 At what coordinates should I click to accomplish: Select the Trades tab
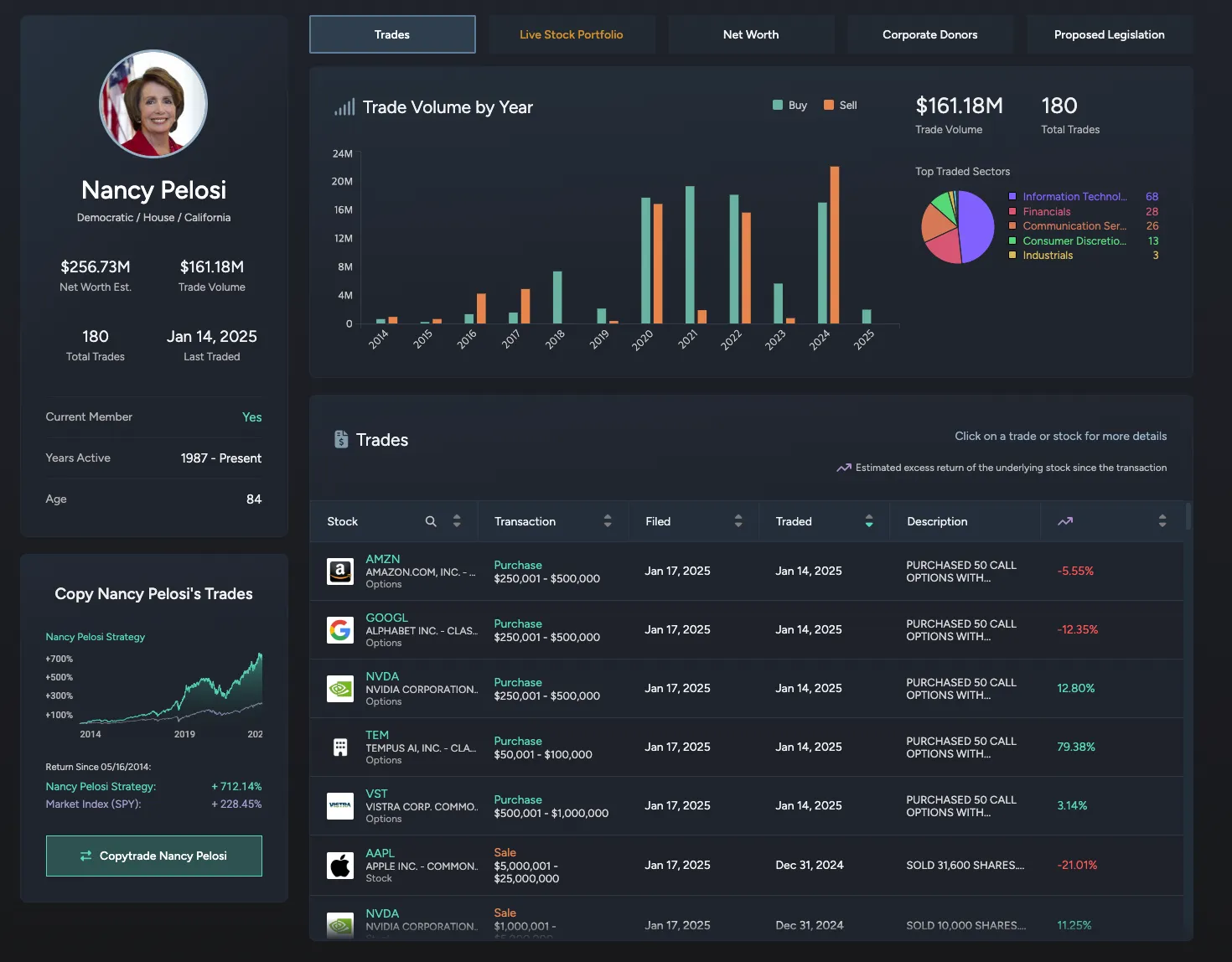(x=392, y=34)
